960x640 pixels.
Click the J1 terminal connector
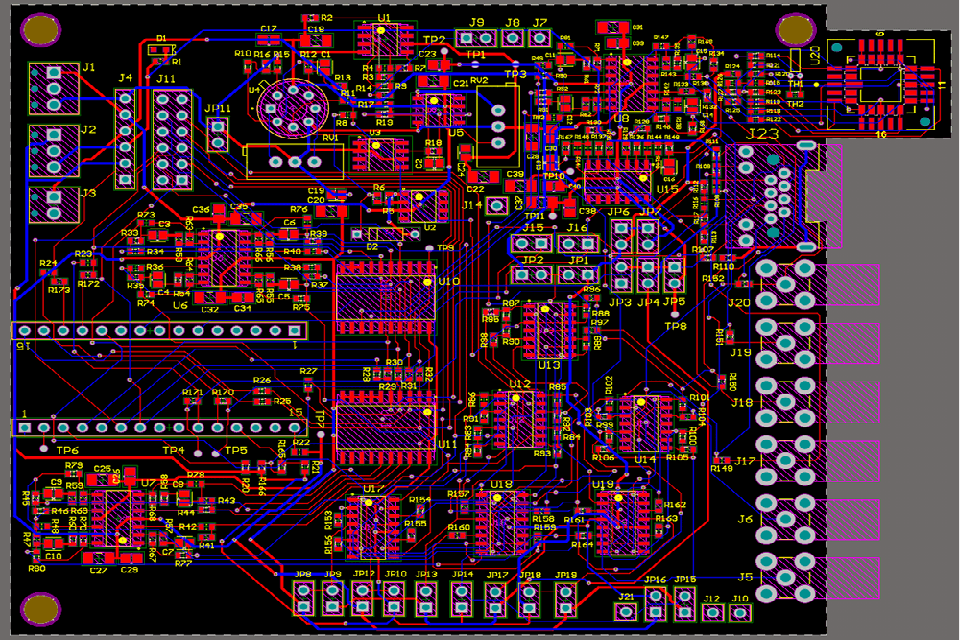click(x=54, y=88)
